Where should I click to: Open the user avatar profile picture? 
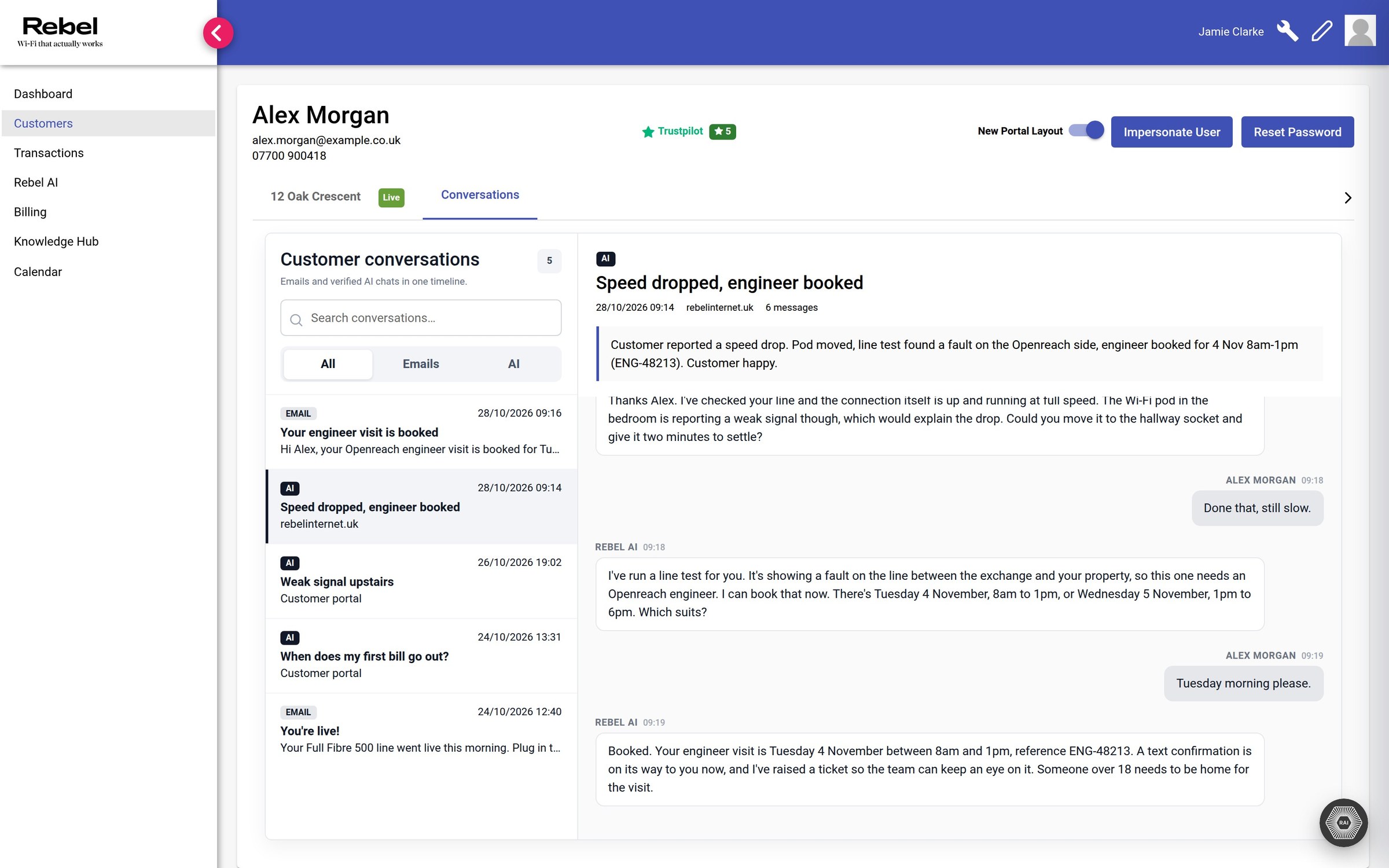1359,31
